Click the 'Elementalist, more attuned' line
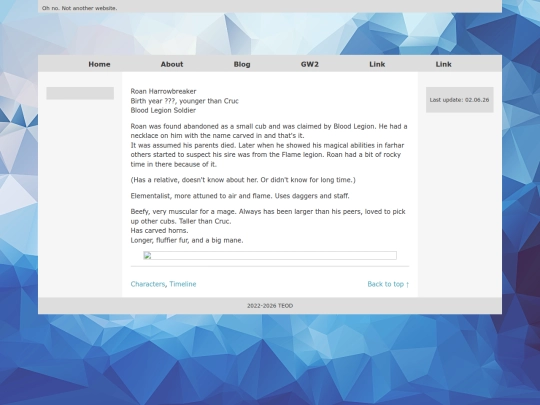The width and height of the screenshot is (540, 405). 240,196
